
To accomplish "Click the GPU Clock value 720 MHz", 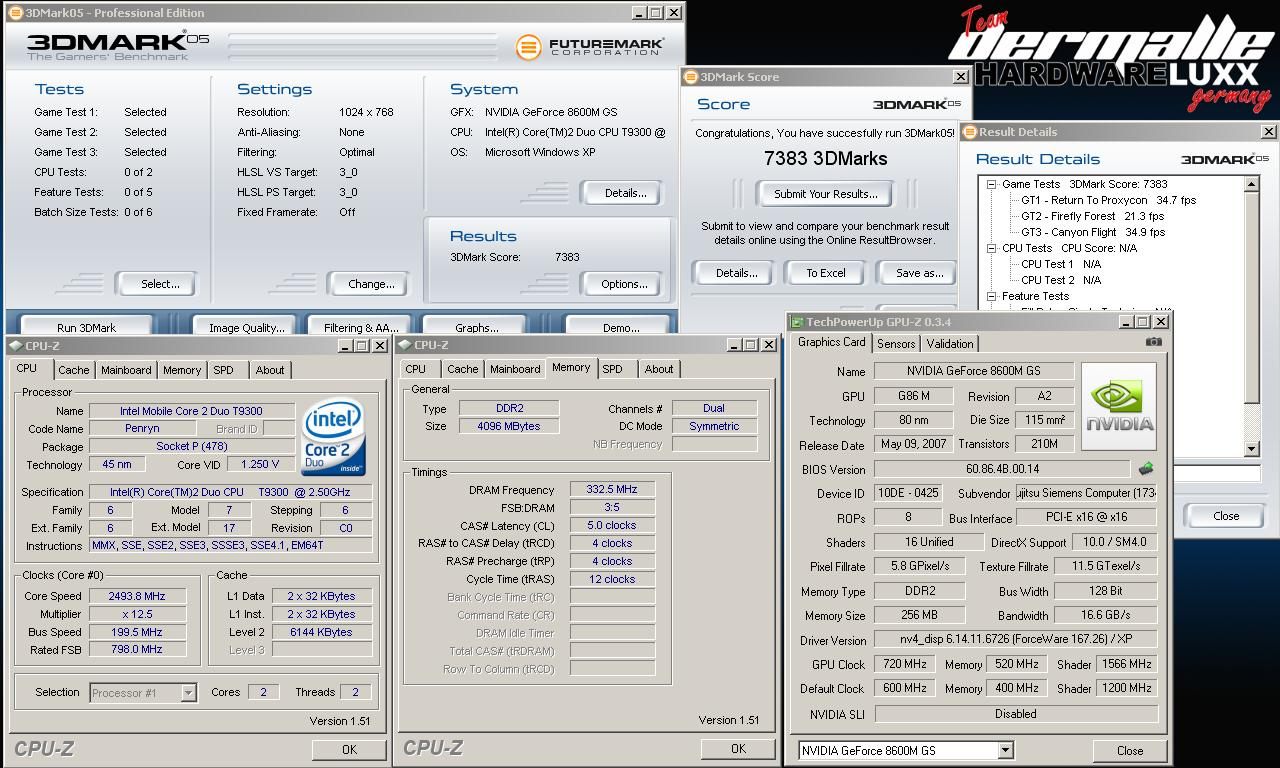I will (x=905, y=664).
